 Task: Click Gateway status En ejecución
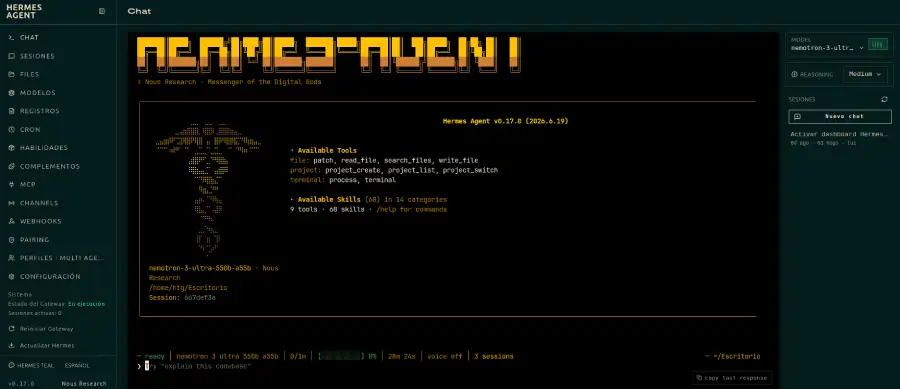click(x=87, y=304)
